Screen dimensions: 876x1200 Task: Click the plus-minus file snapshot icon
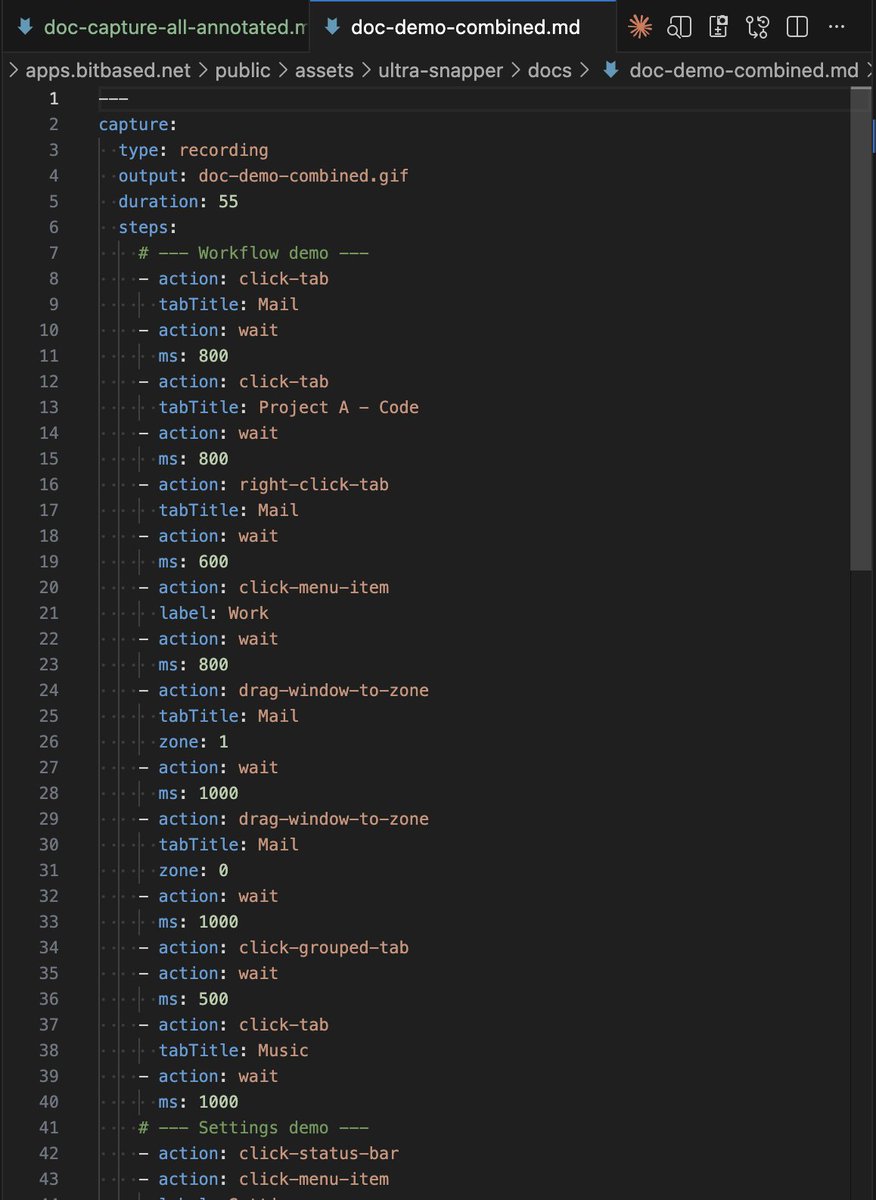point(719,27)
